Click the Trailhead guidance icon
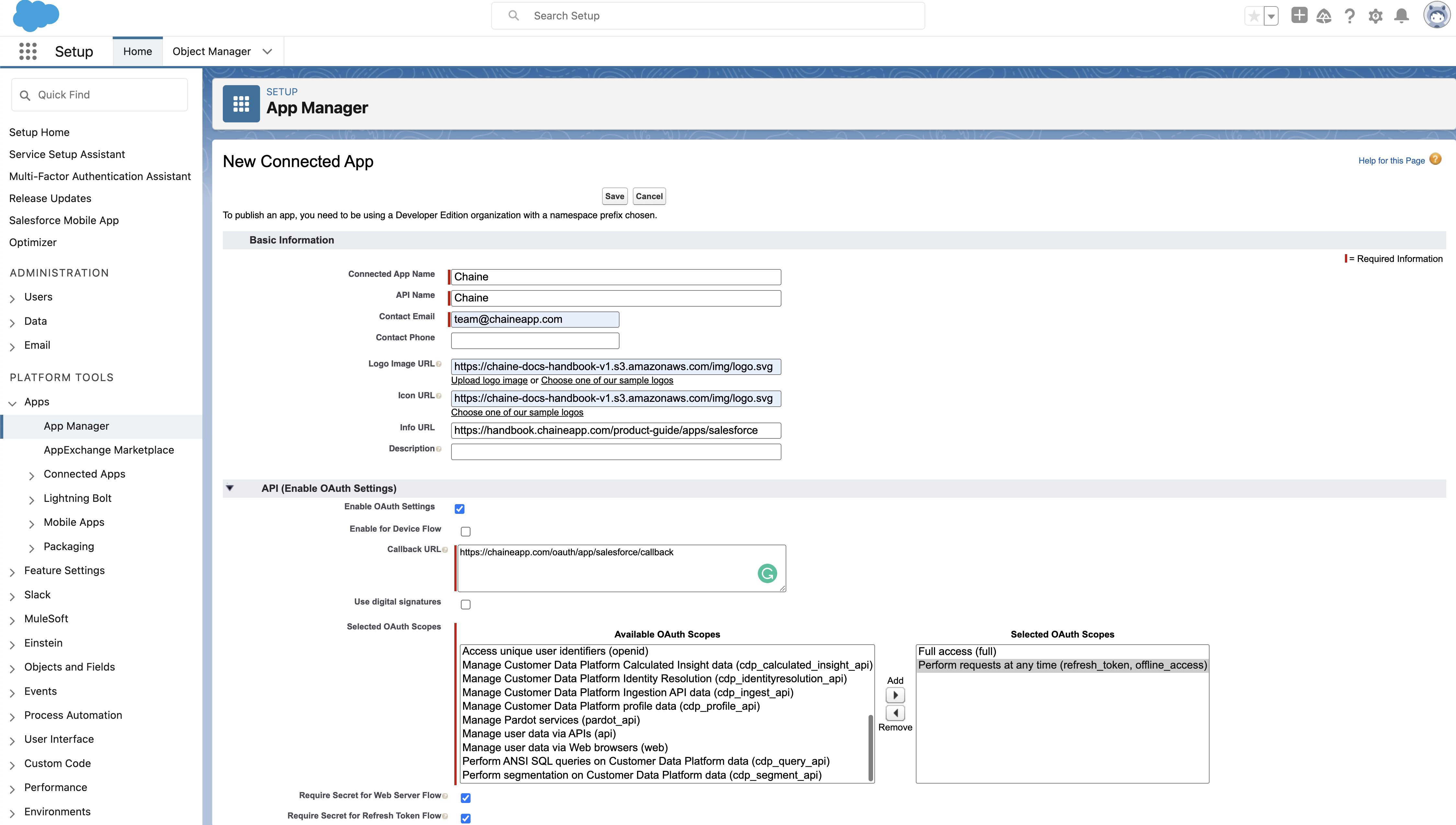1456x825 pixels. coord(1324,16)
